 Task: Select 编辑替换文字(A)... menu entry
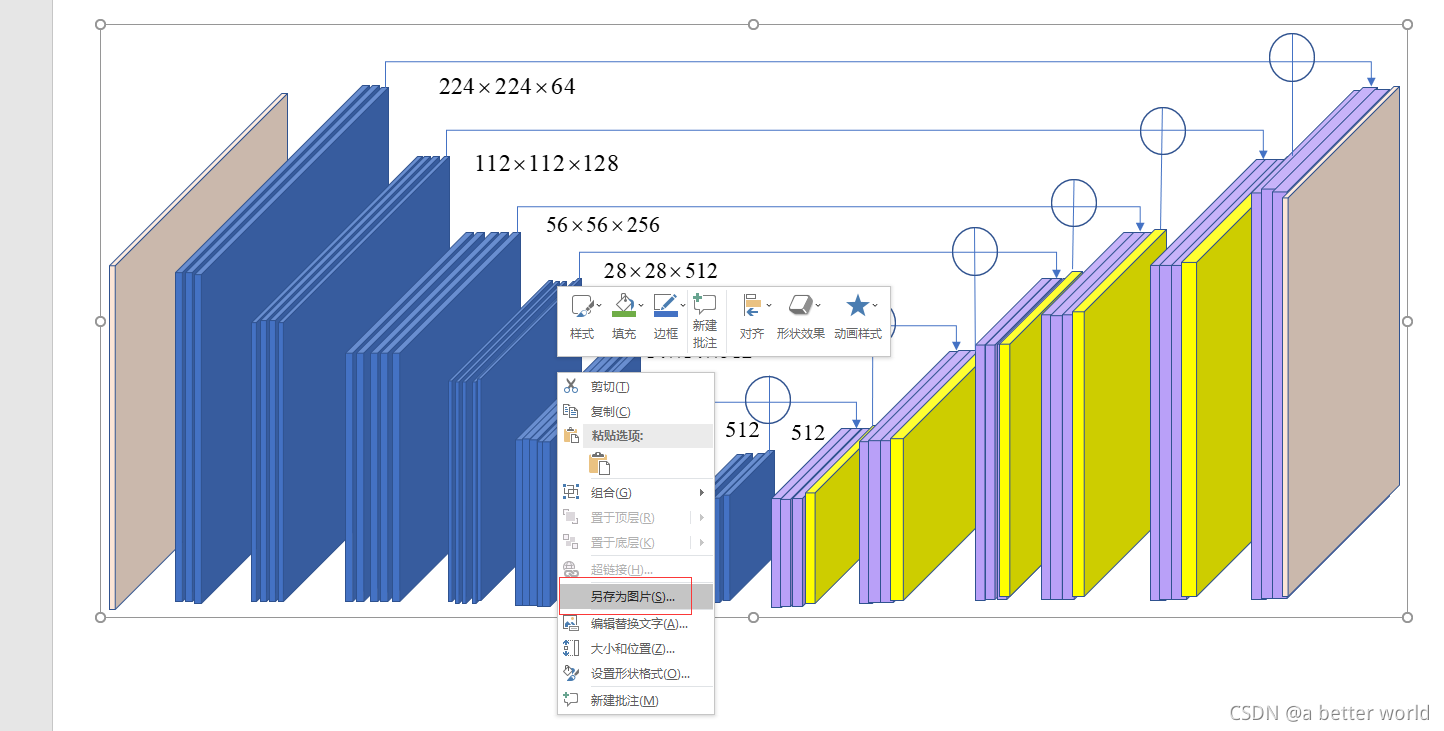click(635, 623)
